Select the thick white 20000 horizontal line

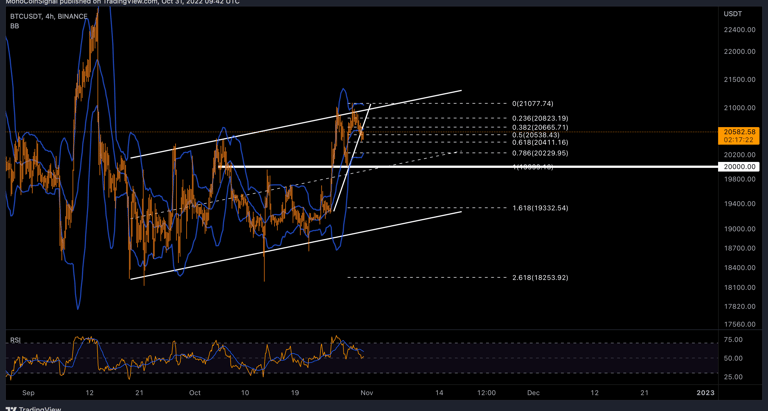[x=468, y=167]
